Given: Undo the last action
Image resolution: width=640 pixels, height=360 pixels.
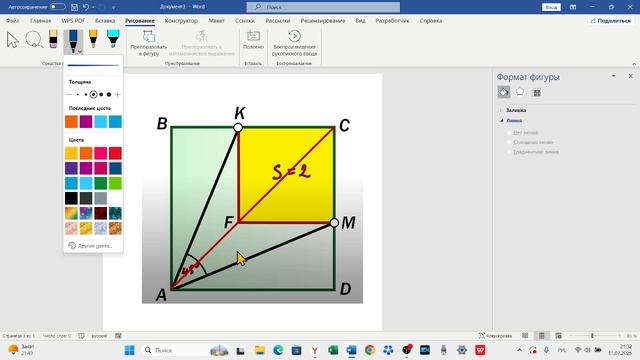Looking at the screenshot, I should (86, 7).
